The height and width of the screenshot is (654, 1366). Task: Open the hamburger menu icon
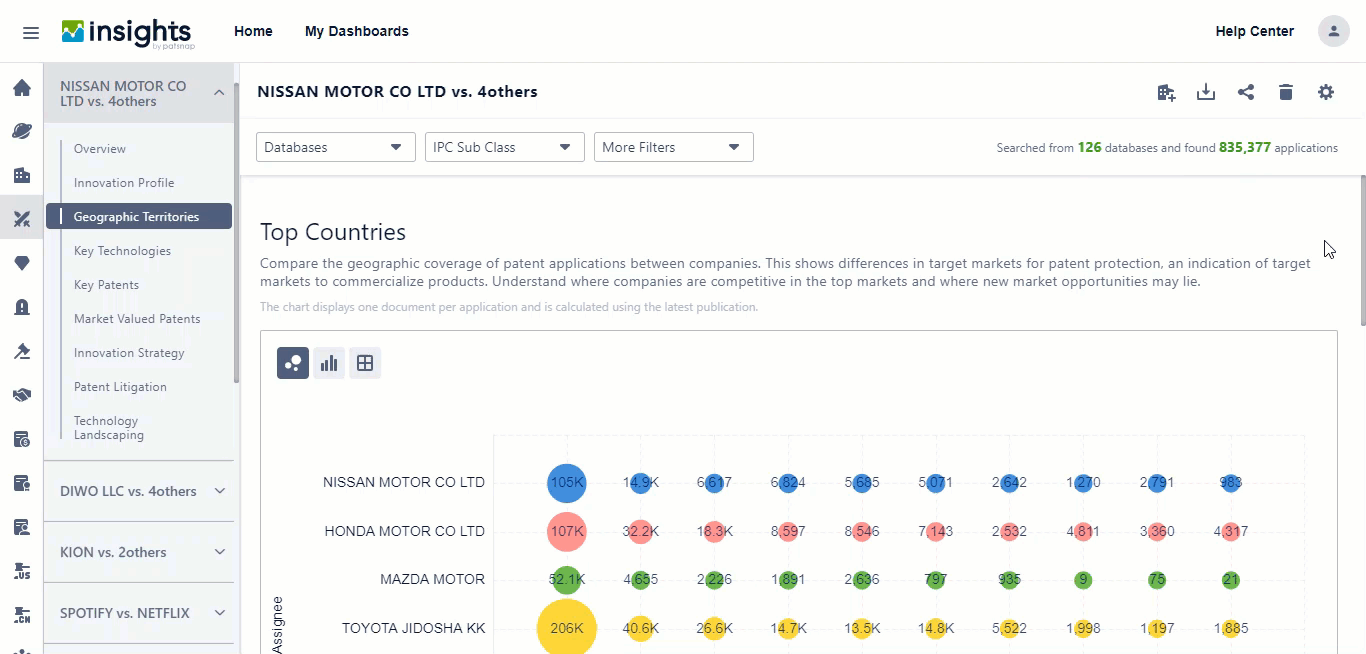point(30,32)
